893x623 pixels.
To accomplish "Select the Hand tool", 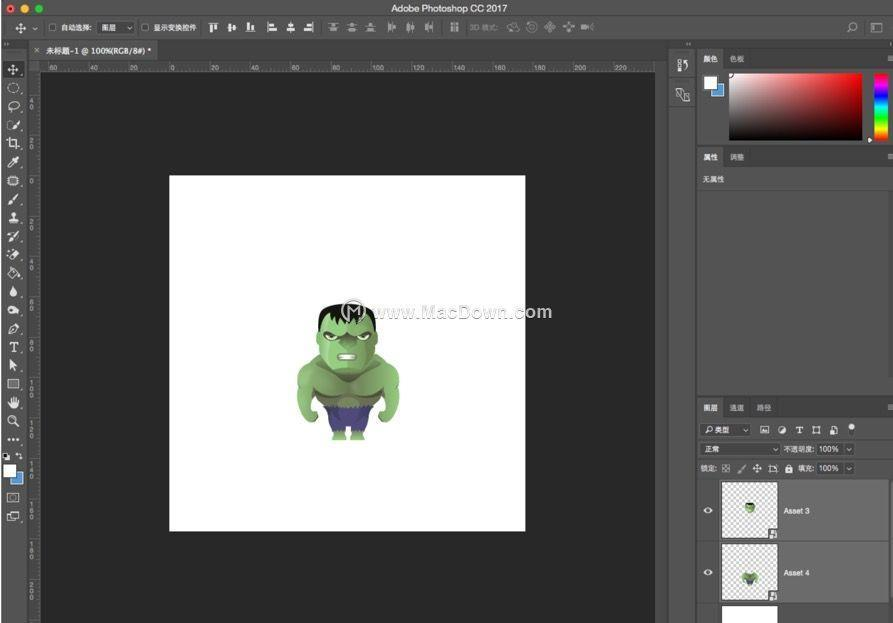I will pyautogui.click(x=13, y=403).
